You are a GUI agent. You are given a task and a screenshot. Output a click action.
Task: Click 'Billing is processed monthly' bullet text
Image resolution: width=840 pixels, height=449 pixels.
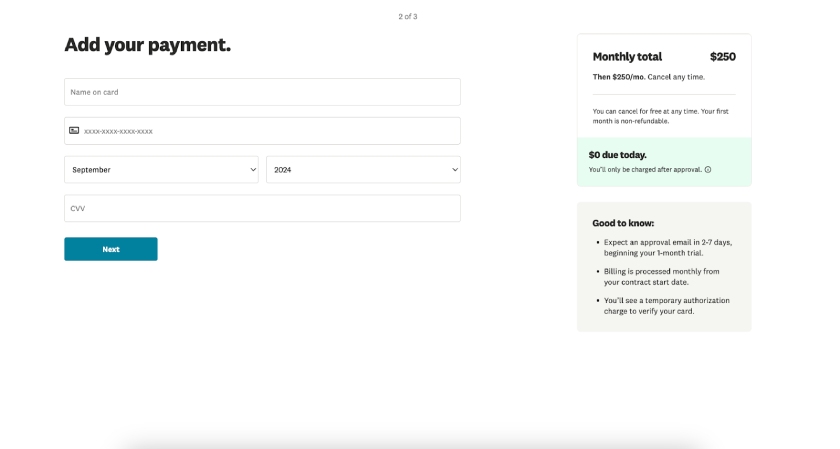662,276
